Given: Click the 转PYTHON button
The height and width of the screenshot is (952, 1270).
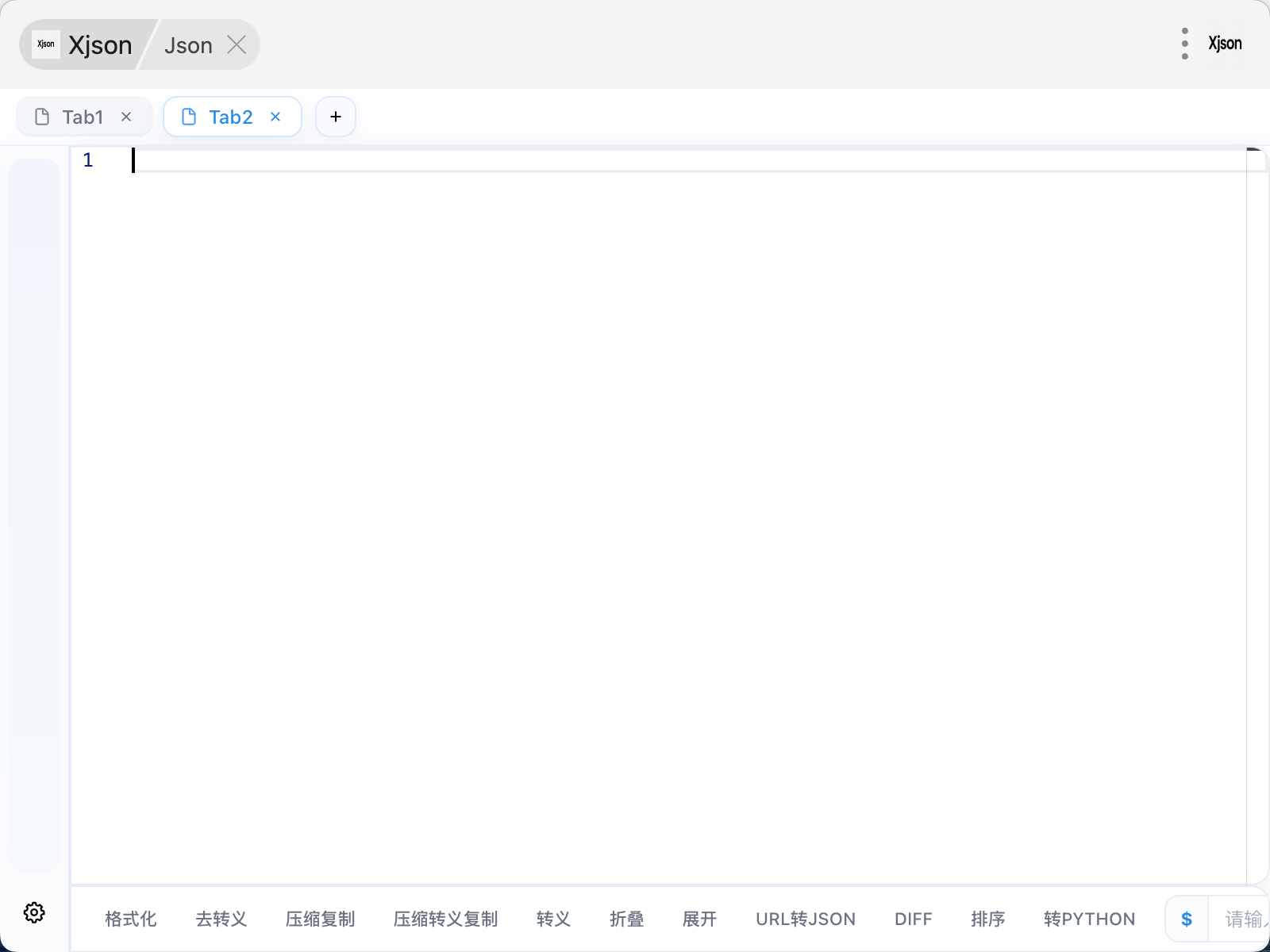Looking at the screenshot, I should [x=1090, y=919].
